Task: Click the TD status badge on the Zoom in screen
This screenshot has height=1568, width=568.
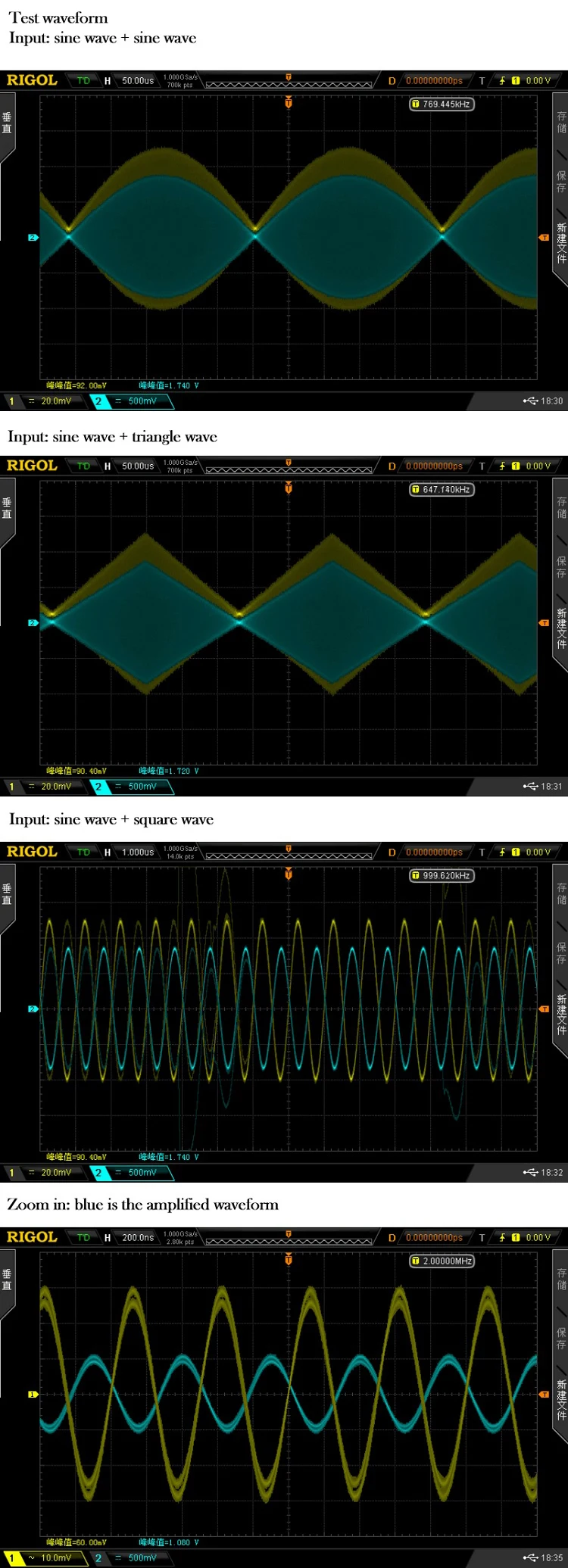Action: pyautogui.click(x=83, y=1237)
